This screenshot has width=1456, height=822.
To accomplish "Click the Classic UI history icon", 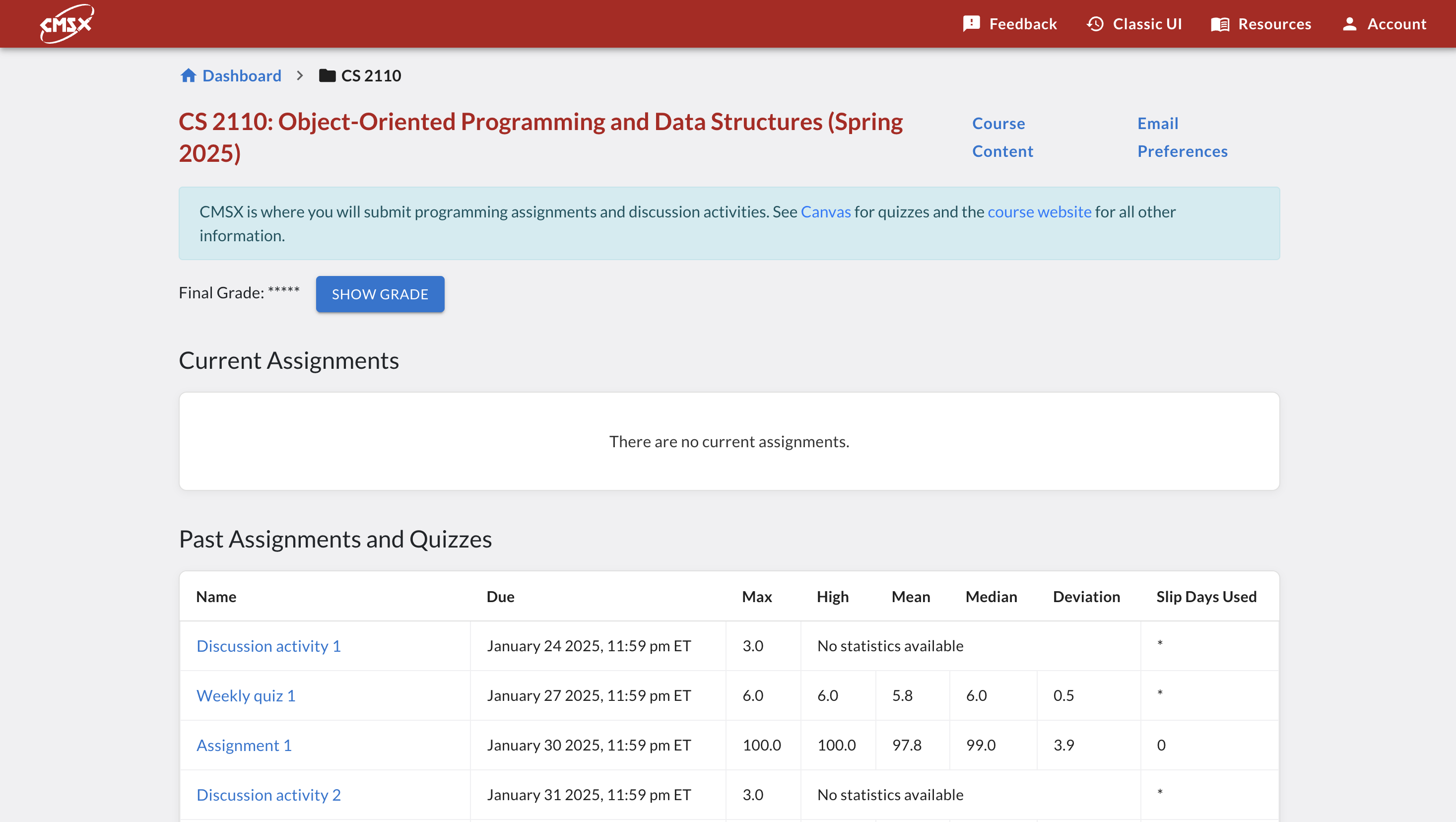I will tap(1095, 24).
